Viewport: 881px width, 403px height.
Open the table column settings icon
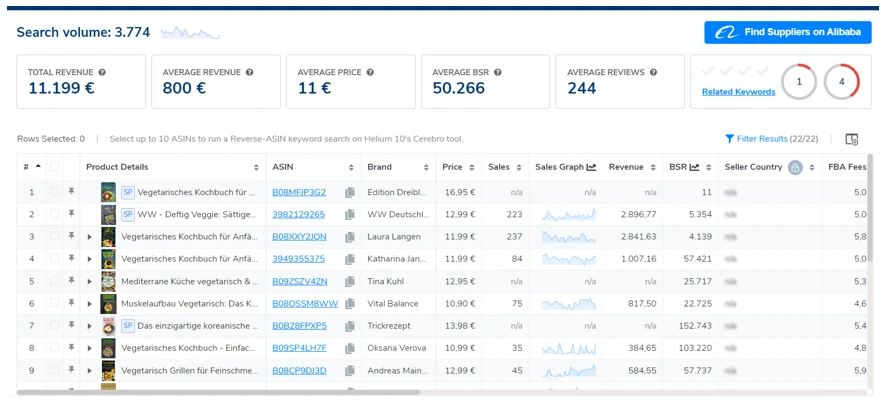[852, 139]
